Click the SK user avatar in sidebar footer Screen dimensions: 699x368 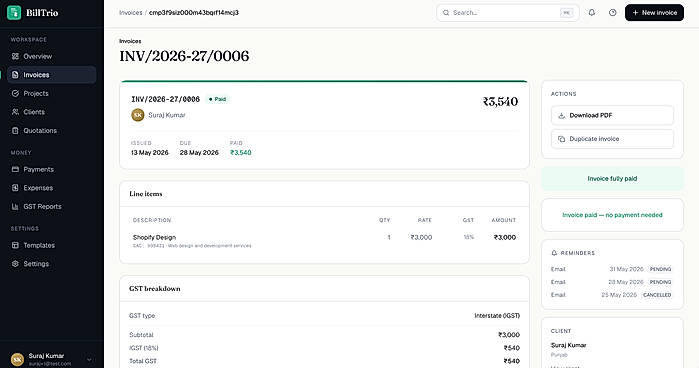pos(17,359)
